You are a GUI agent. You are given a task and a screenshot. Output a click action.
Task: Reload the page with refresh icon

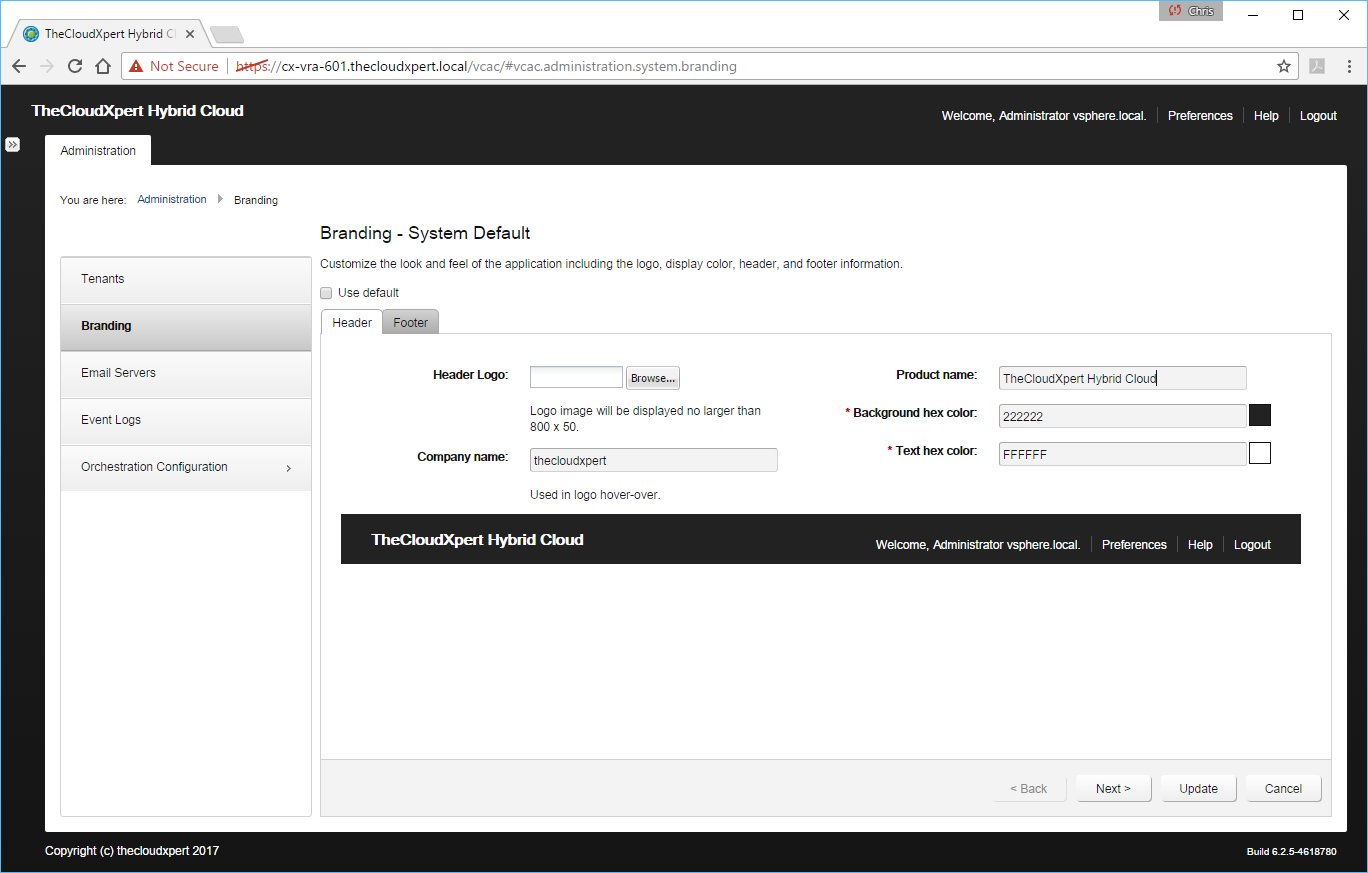(74, 66)
